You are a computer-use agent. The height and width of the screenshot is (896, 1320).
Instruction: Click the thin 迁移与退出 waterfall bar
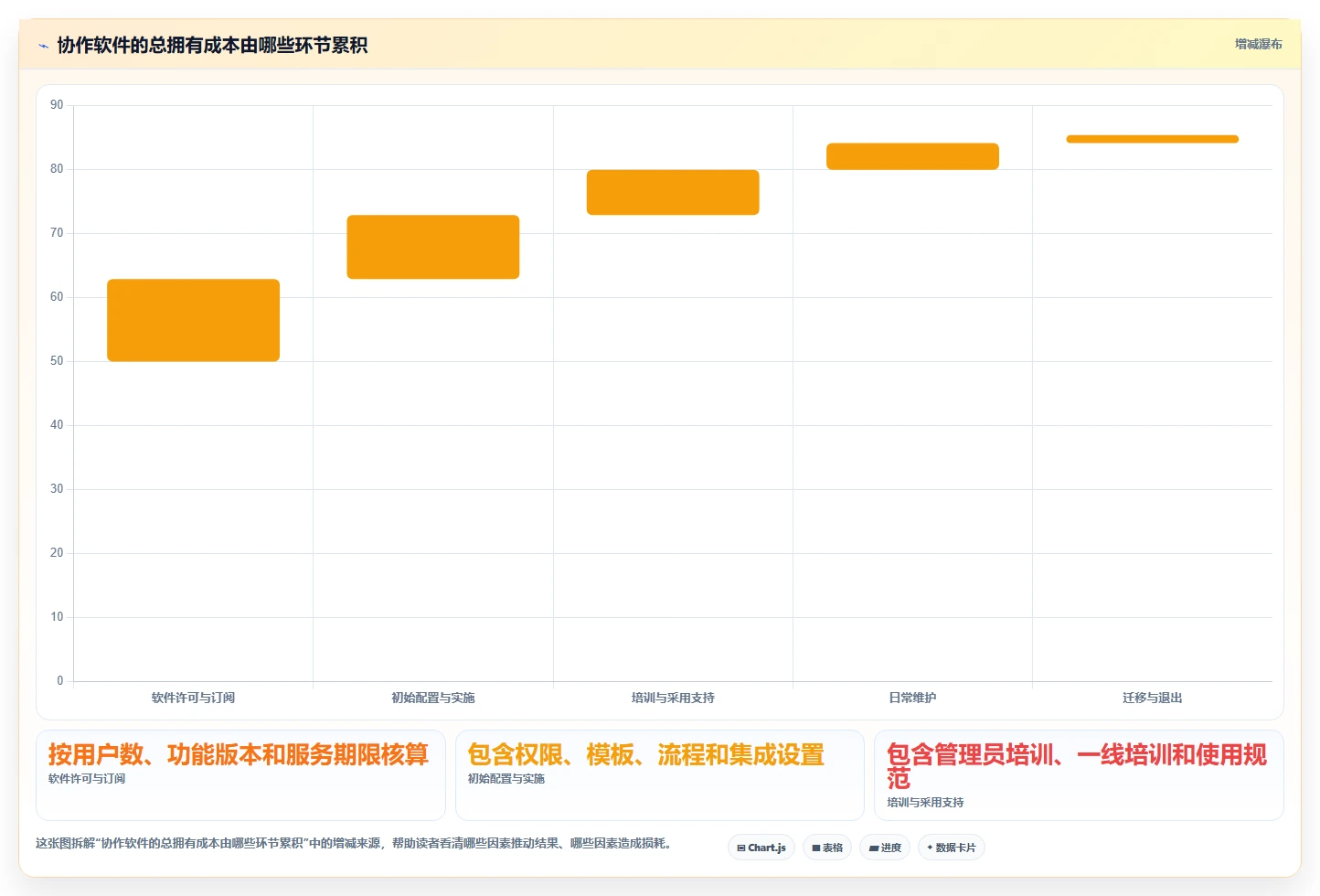(1152, 139)
